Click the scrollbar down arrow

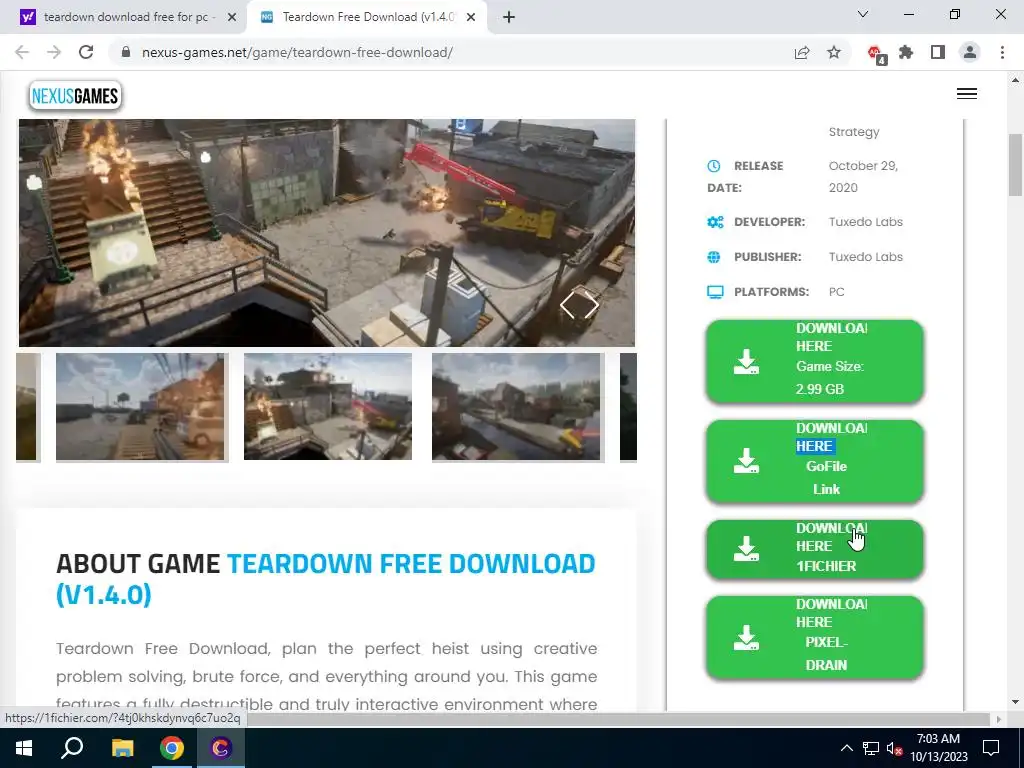pos(1015,702)
